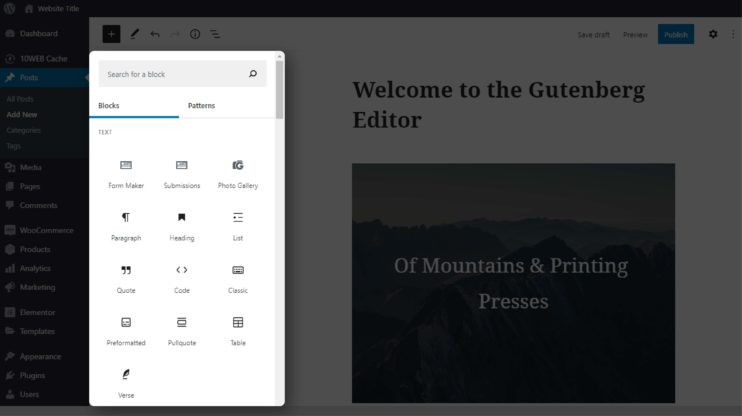Image resolution: width=742 pixels, height=416 pixels.
Task: Open Categories submenu item
Action: click(23, 130)
